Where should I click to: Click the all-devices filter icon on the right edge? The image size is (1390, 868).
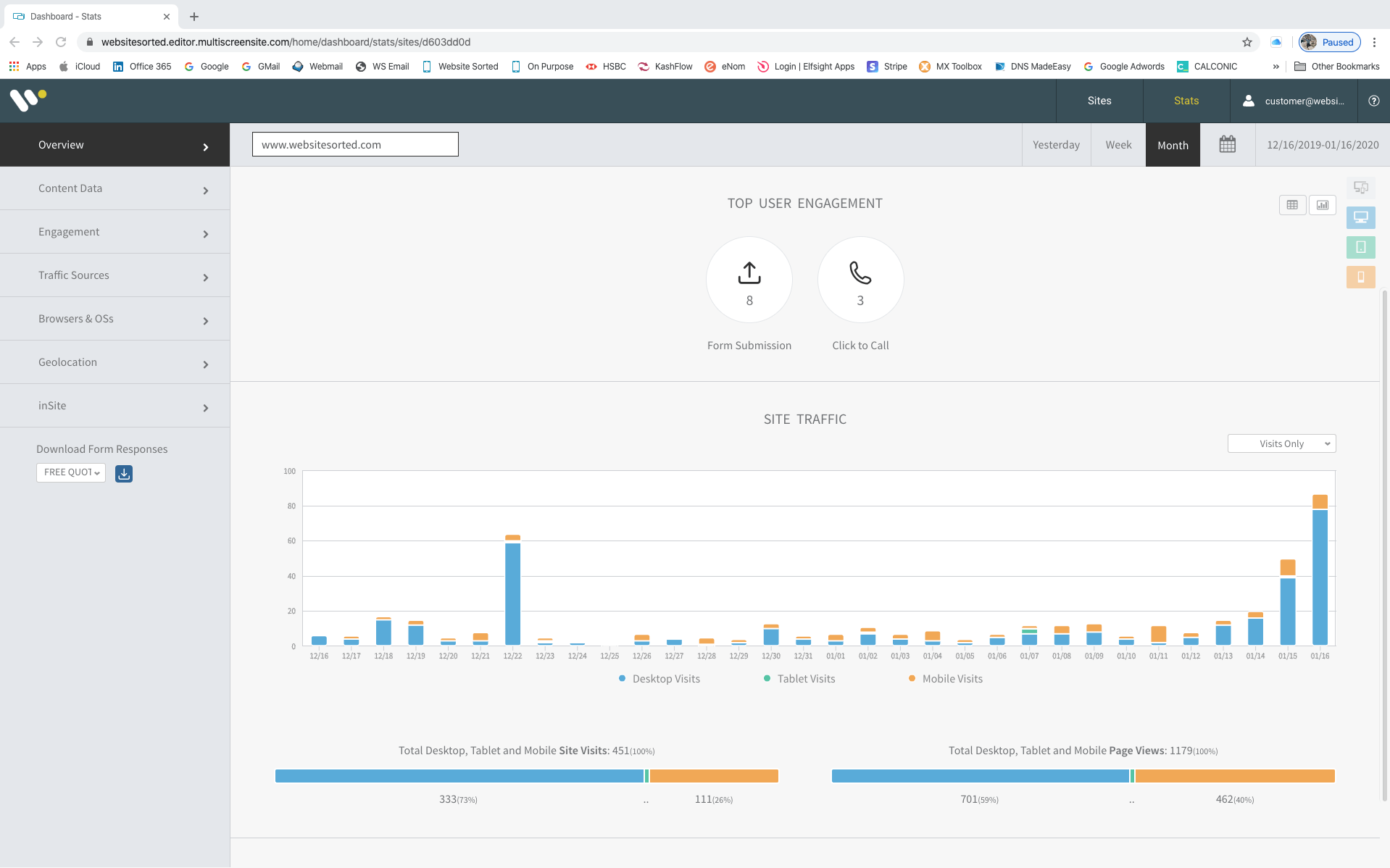point(1360,188)
